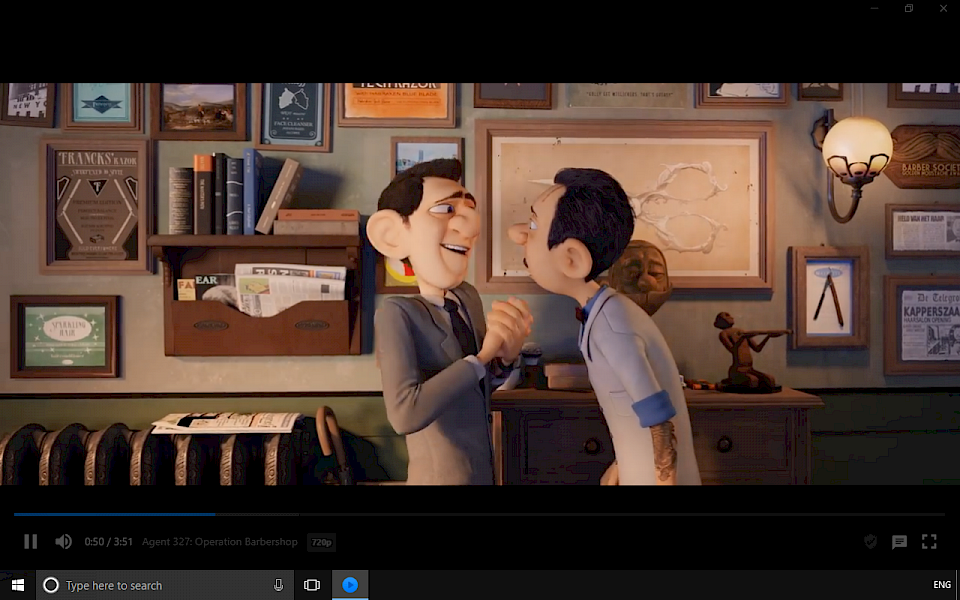
Task: Open the subtitles speech bubble icon
Action: [899, 542]
